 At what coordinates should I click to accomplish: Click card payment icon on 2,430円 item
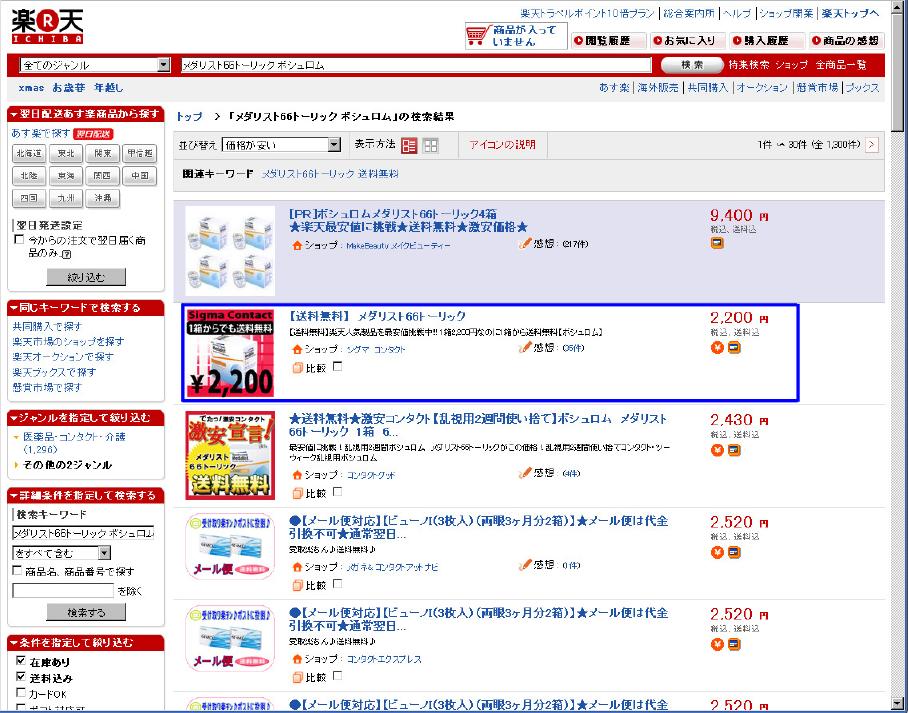[x=734, y=449]
